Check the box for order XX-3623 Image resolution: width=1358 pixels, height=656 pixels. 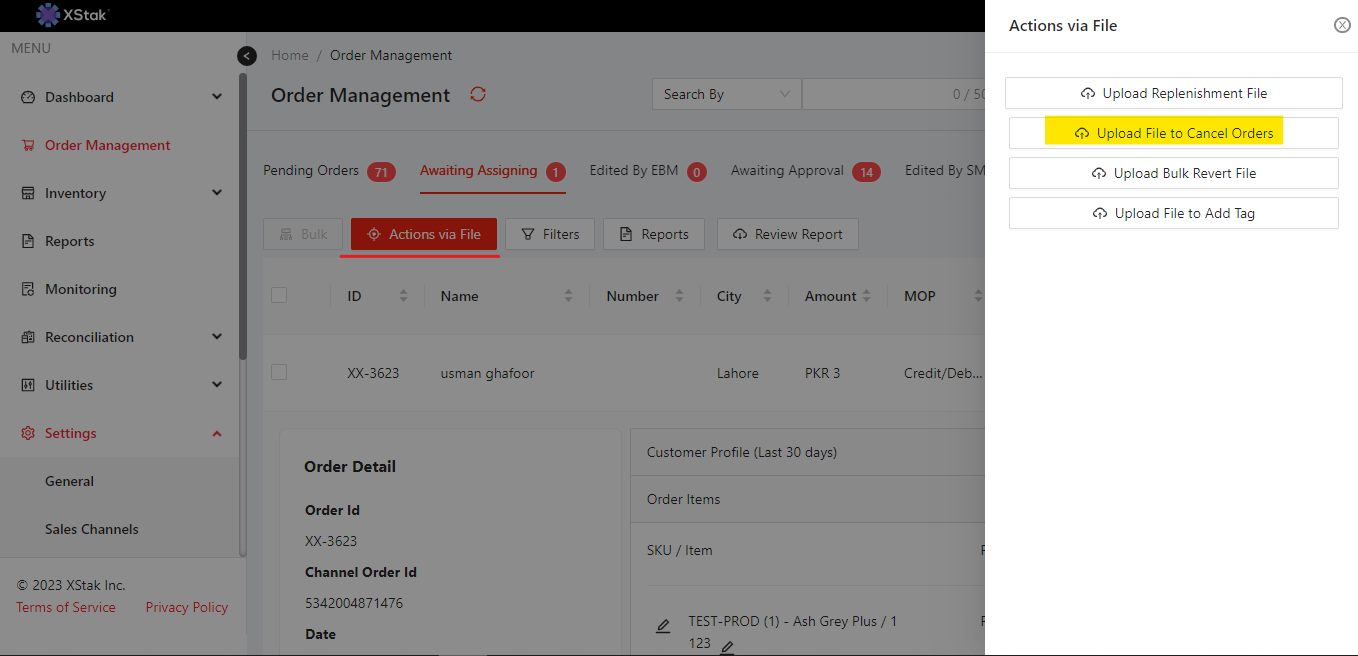[x=279, y=372]
